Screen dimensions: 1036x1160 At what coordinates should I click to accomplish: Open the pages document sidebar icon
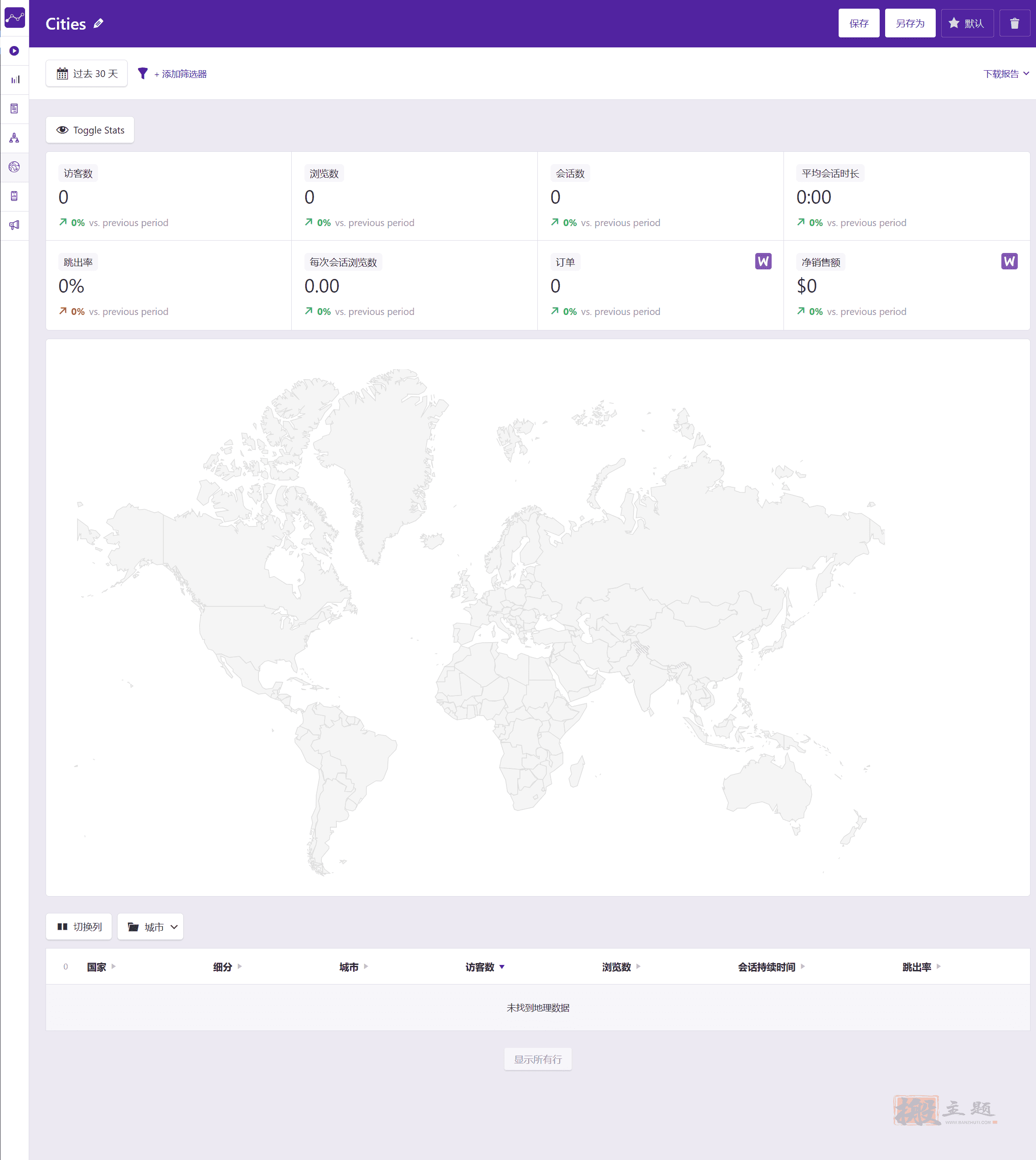click(14, 109)
